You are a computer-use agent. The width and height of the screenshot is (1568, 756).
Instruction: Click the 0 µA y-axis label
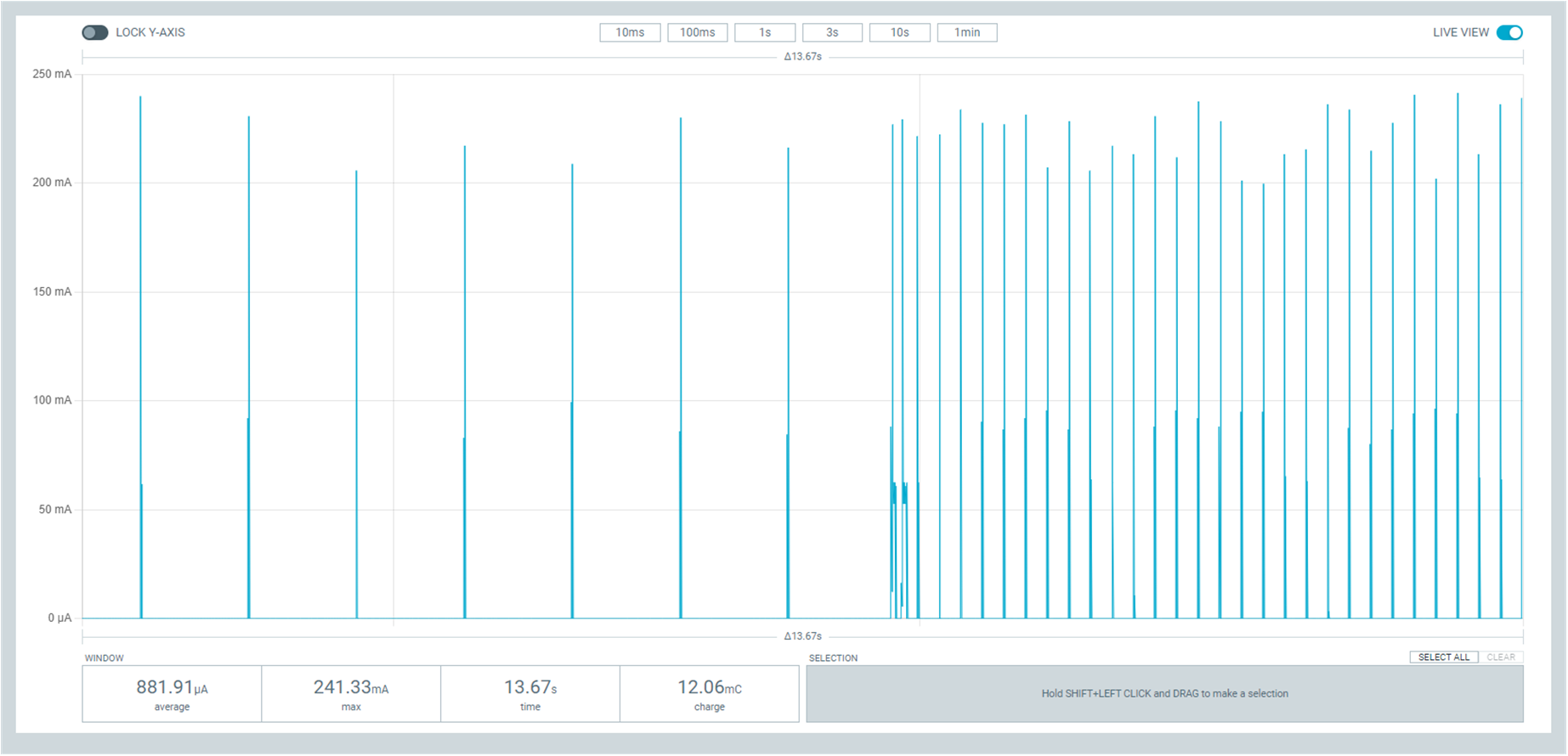point(59,618)
